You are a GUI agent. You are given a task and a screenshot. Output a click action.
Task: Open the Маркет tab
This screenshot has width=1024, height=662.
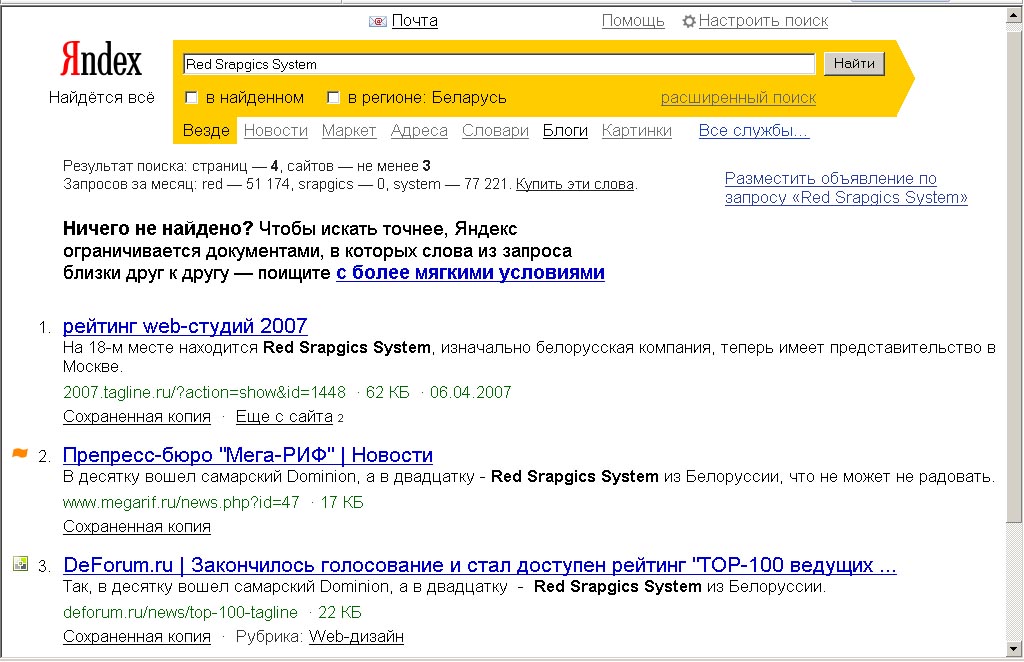click(349, 131)
